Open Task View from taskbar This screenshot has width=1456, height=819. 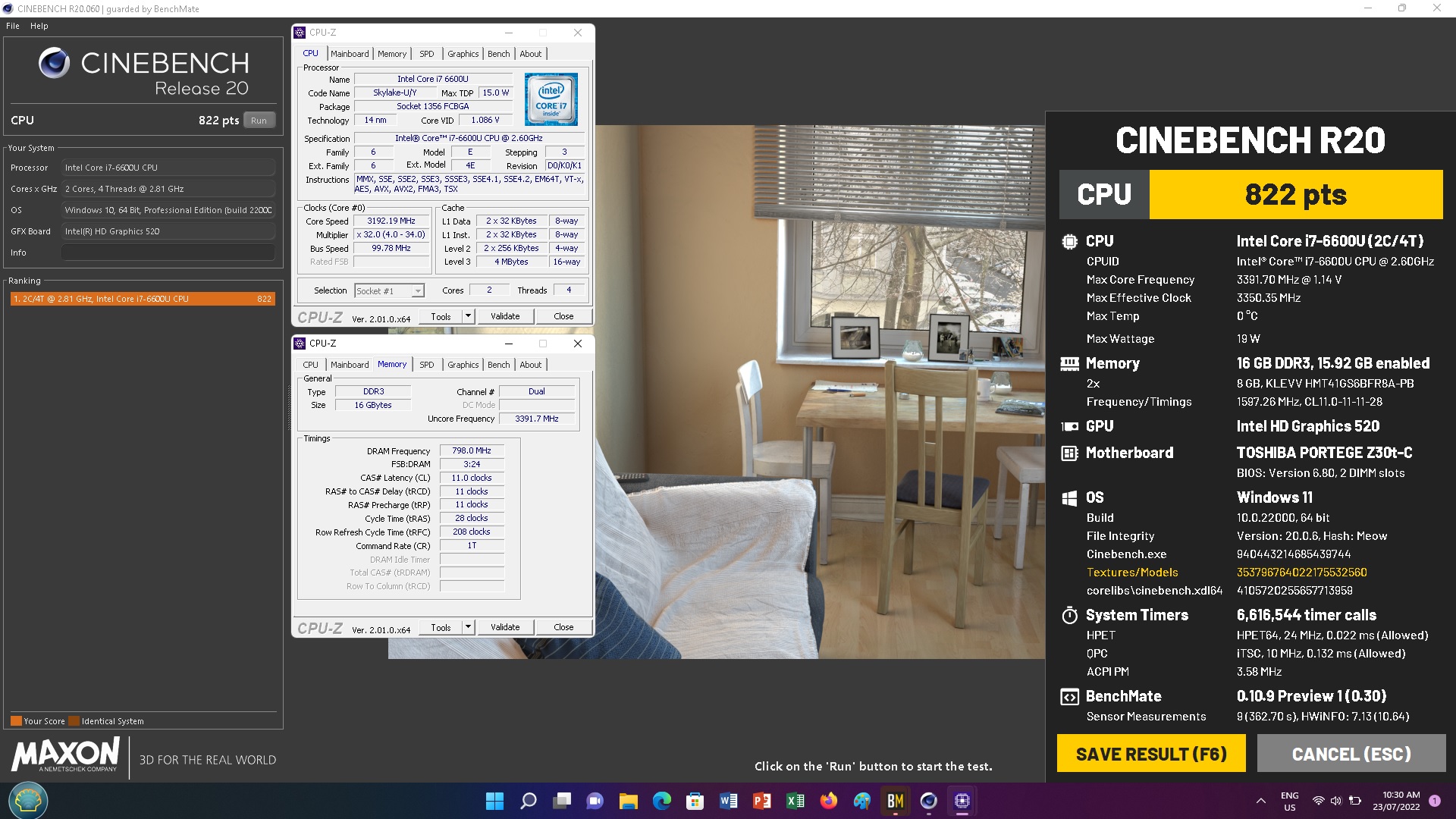(x=562, y=801)
